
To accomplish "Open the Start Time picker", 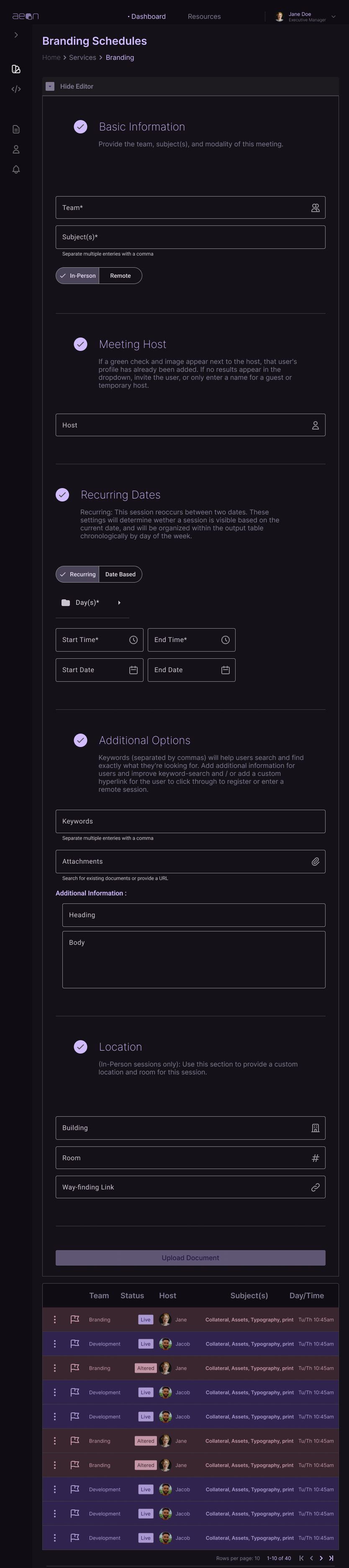I will 99,640.
